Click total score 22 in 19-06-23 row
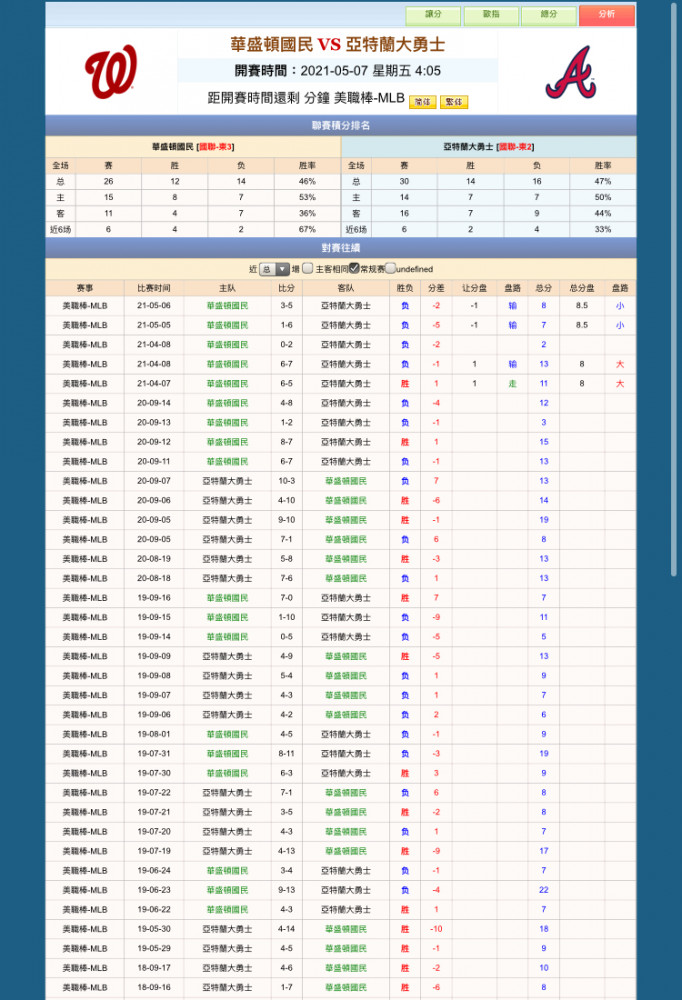 (x=544, y=890)
